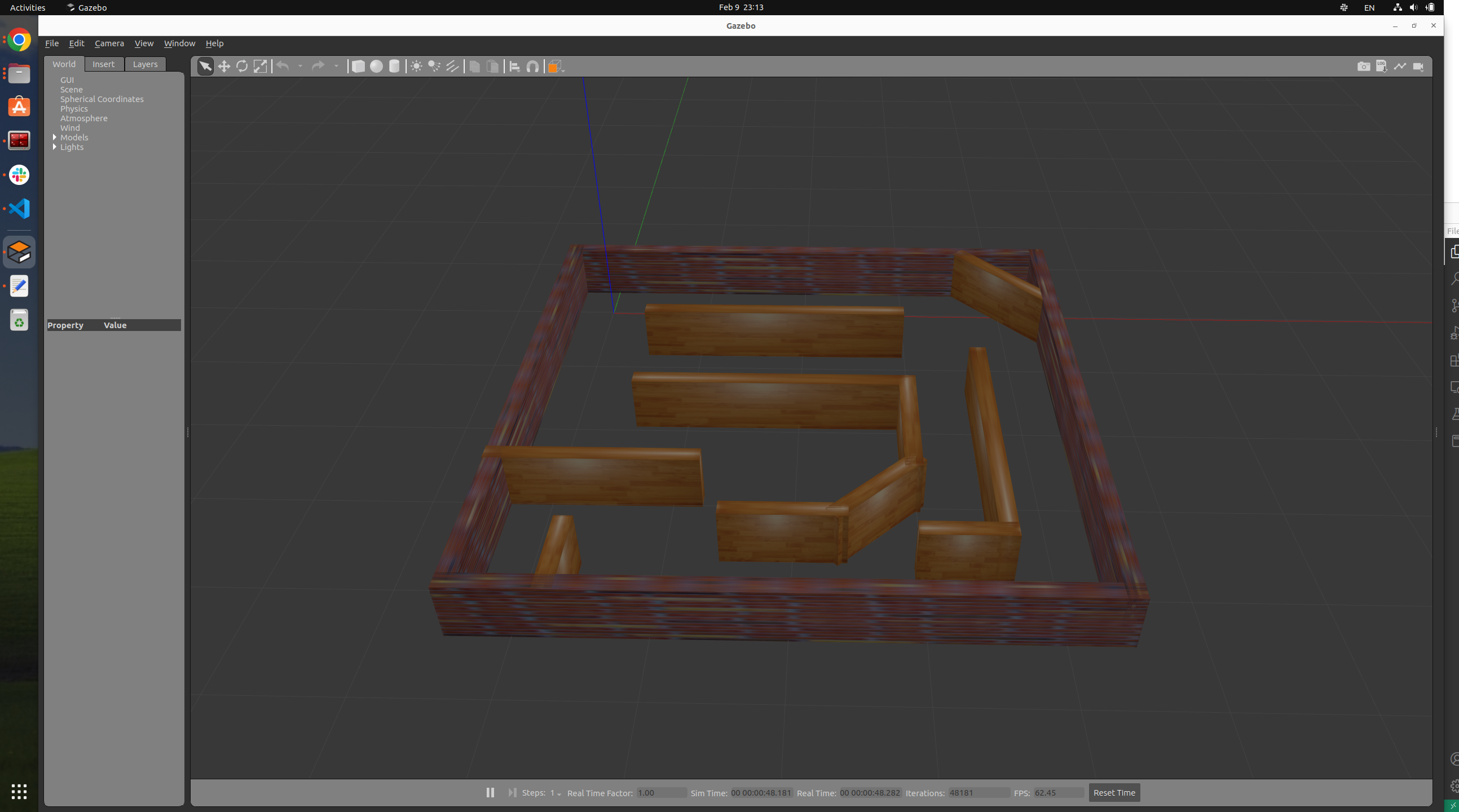Open the Camera menu
The height and width of the screenshot is (812, 1459).
click(x=109, y=43)
